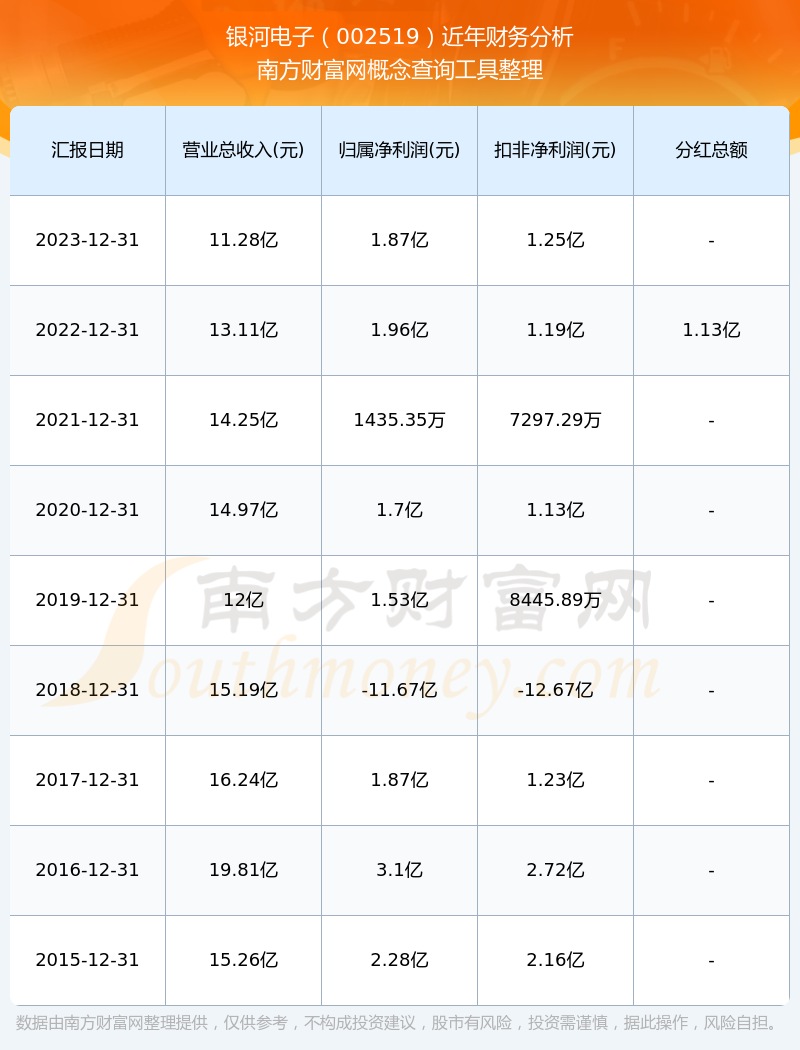Select revenue value 11.28亿
This screenshot has width=800, height=1050.
click(244, 240)
